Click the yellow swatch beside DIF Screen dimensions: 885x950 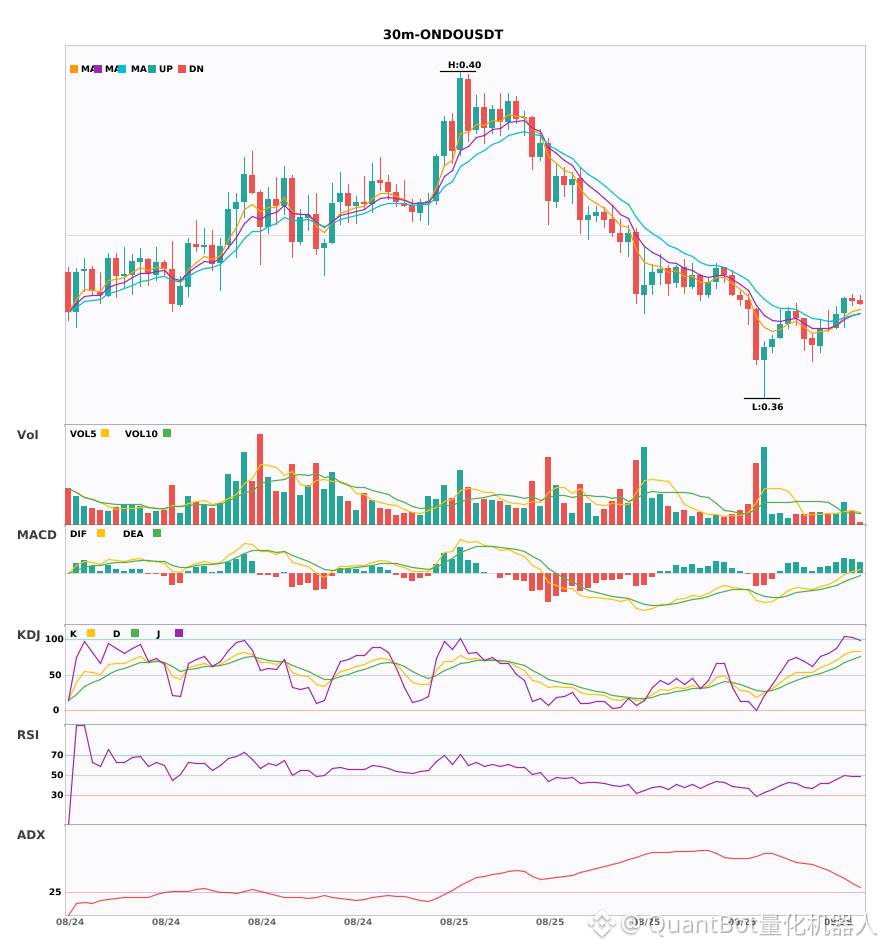(101, 533)
